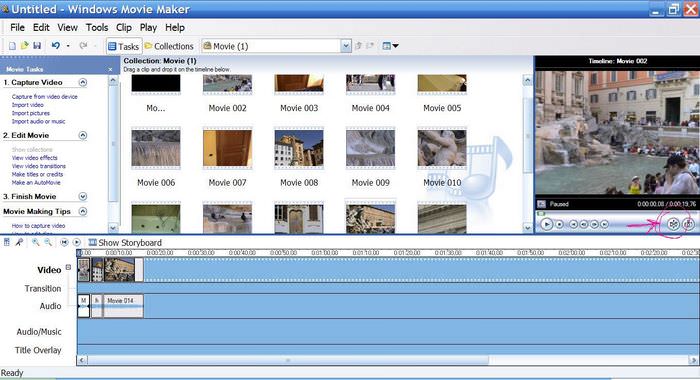Play the preview monitor video

547,224
